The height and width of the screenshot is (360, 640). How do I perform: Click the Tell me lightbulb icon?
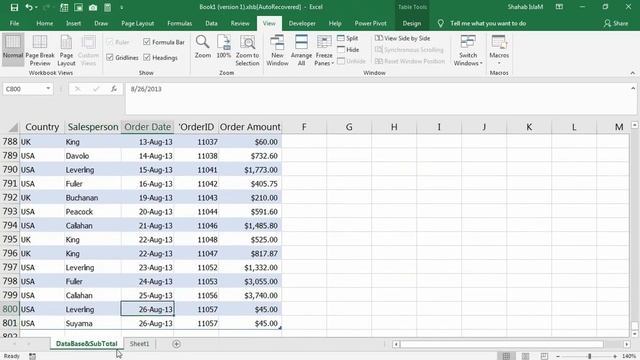[x=440, y=24]
